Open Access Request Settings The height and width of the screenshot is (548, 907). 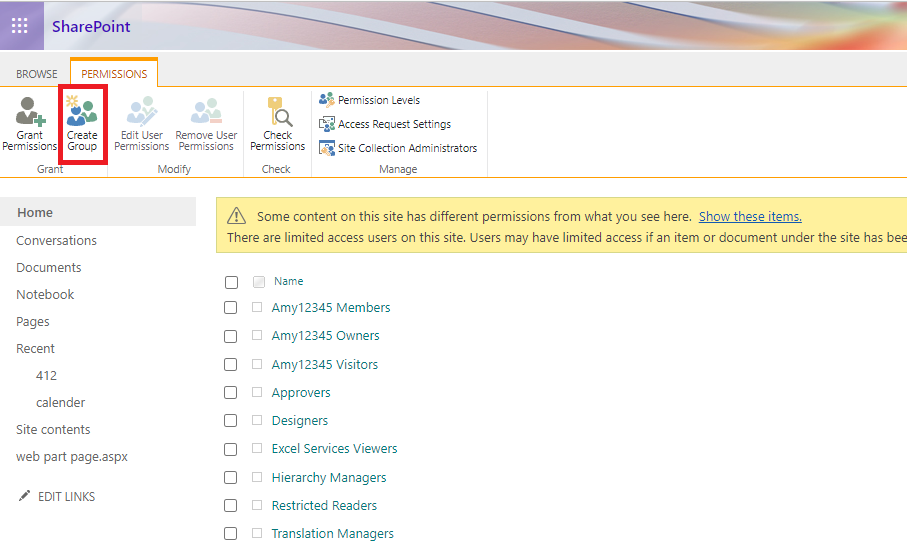(x=385, y=124)
